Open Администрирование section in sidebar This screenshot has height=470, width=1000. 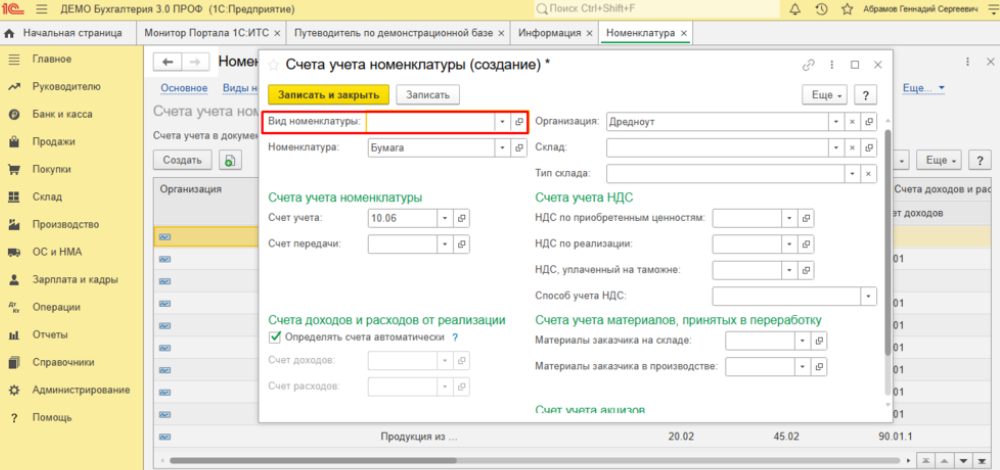[x=81, y=390]
